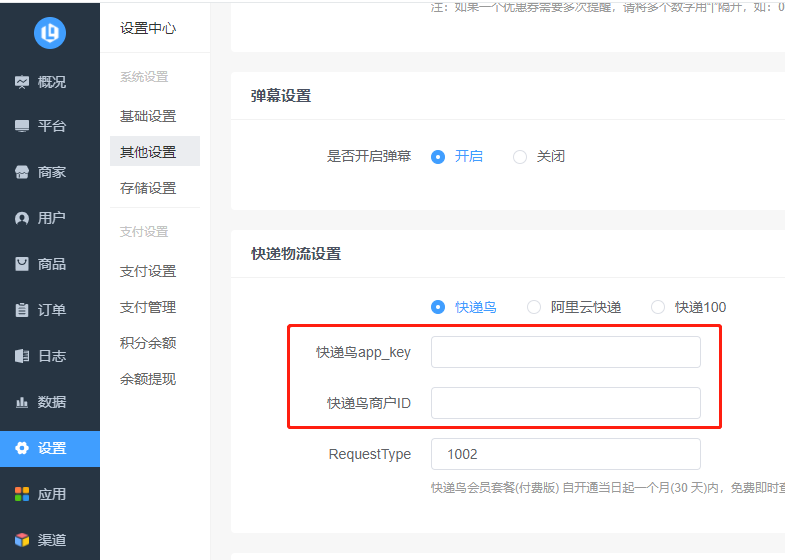The width and height of the screenshot is (785, 560).
Task: Open the 订单 order clipboard icon
Action: tap(22, 310)
